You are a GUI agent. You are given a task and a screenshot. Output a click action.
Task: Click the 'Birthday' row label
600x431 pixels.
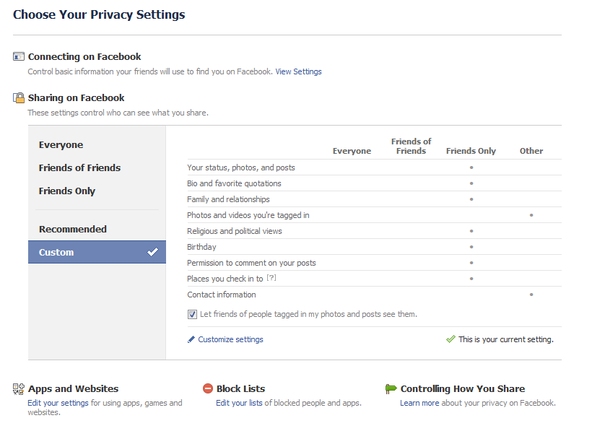tap(202, 247)
